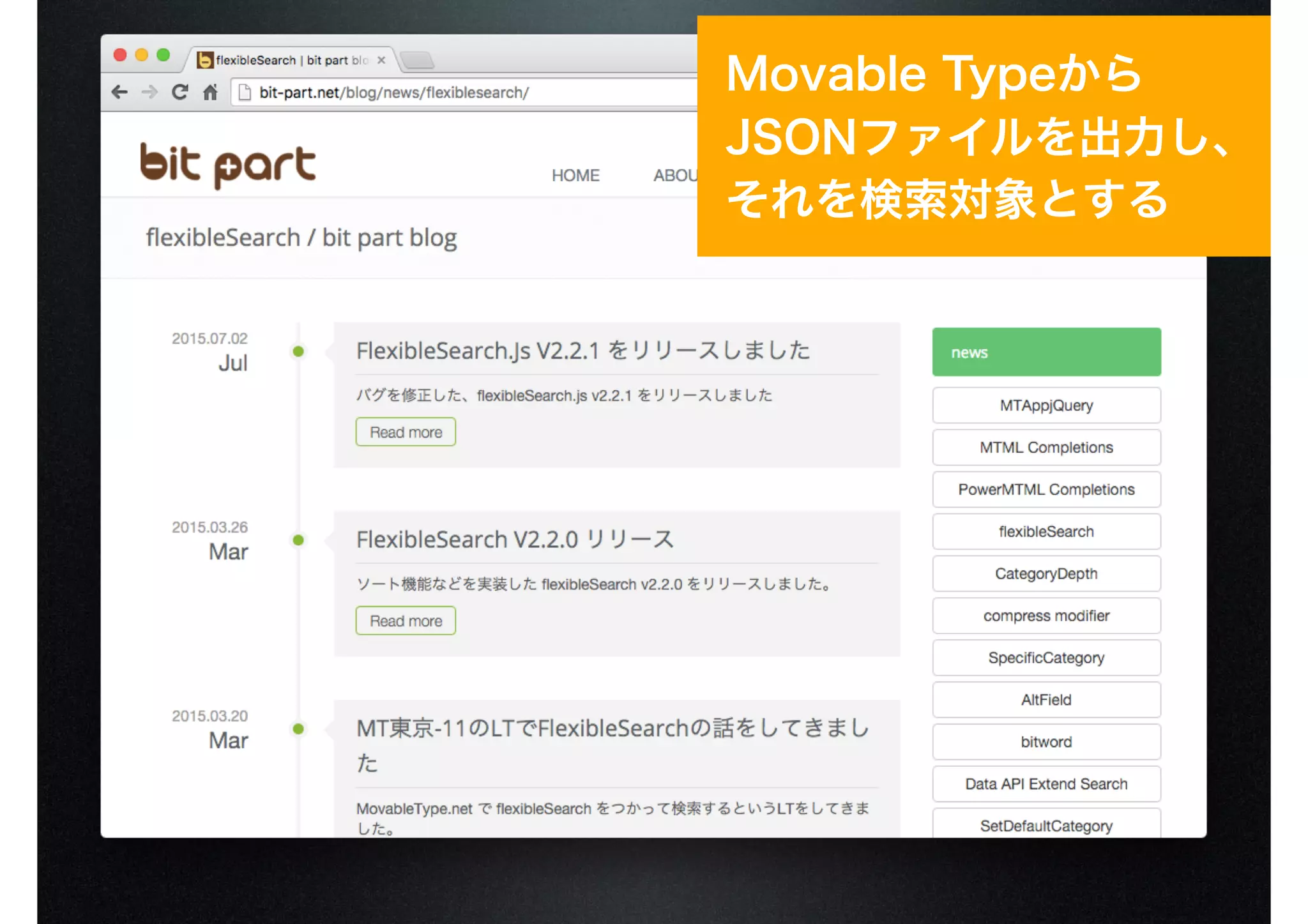Viewport: 1308px width, 924px height.
Task: Select the CategoryDepth category
Action: click(1046, 574)
